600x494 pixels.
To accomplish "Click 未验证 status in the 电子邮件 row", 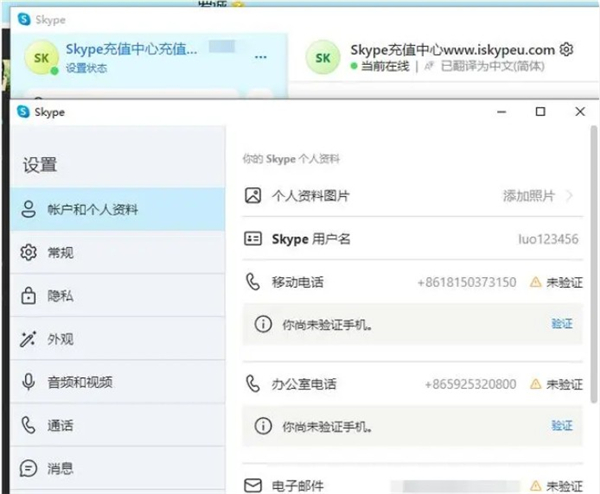I will 564,486.
